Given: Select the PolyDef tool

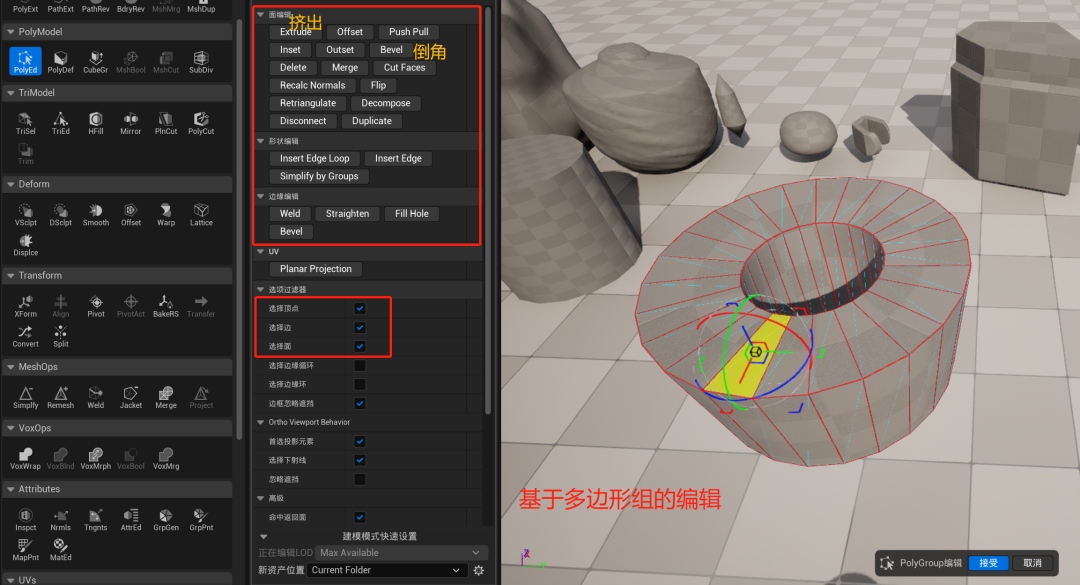Looking at the screenshot, I should point(61,61).
